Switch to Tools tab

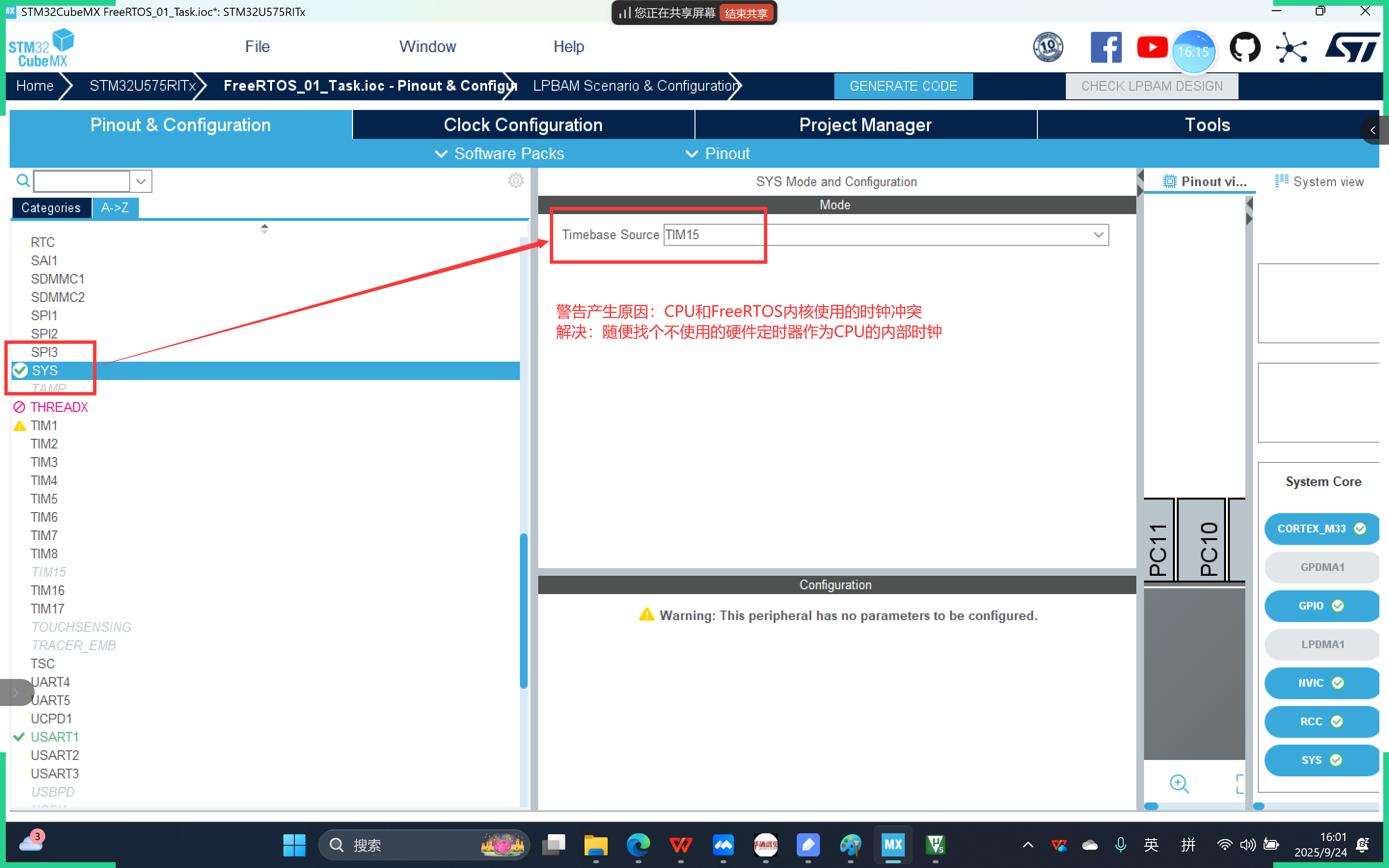[1207, 124]
